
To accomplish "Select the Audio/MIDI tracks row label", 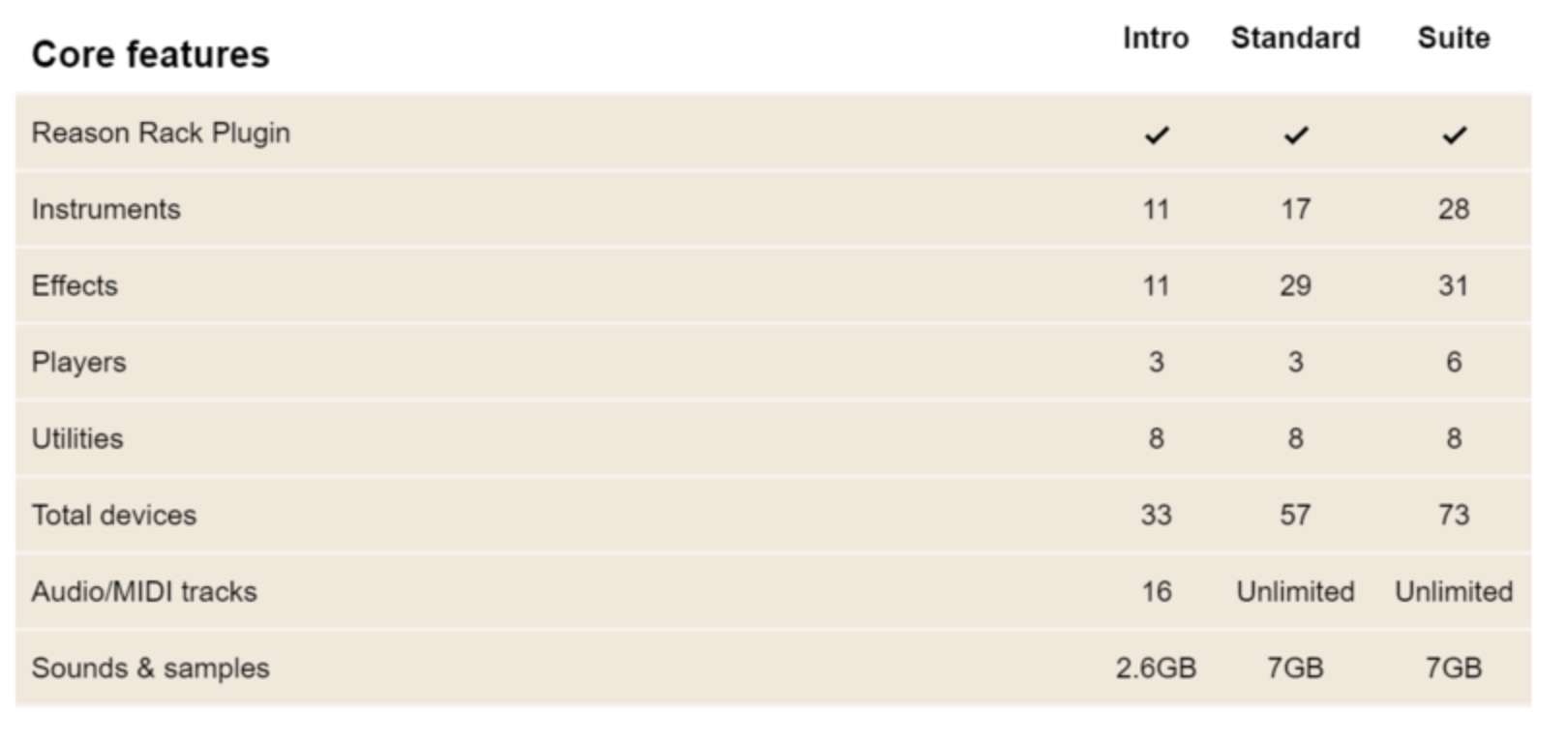I will click(144, 591).
